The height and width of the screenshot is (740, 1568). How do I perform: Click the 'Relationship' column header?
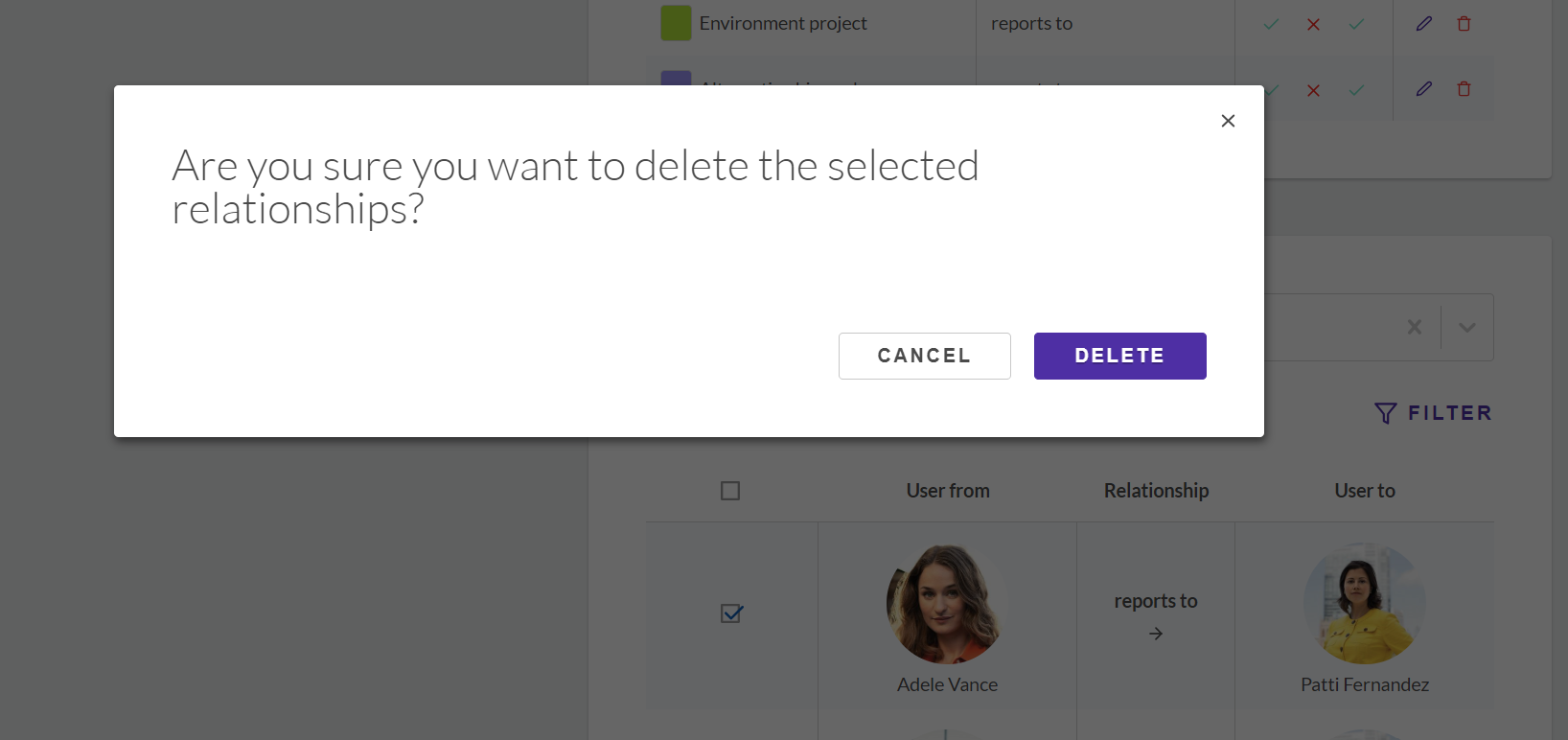[x=1156, y=491]
